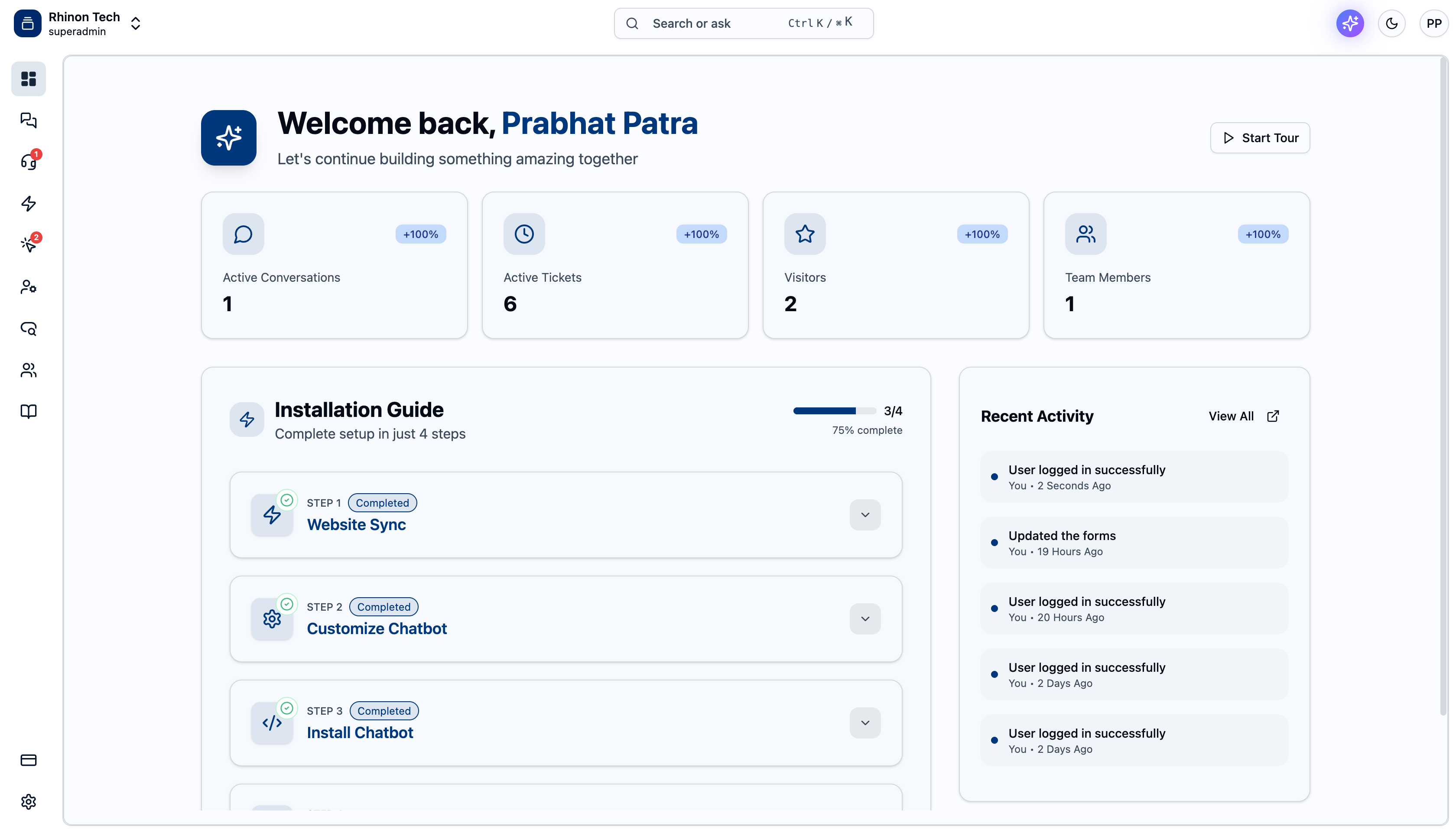Open the user settings sidebar icon
1456x833 pixels.
pos(28,286)
